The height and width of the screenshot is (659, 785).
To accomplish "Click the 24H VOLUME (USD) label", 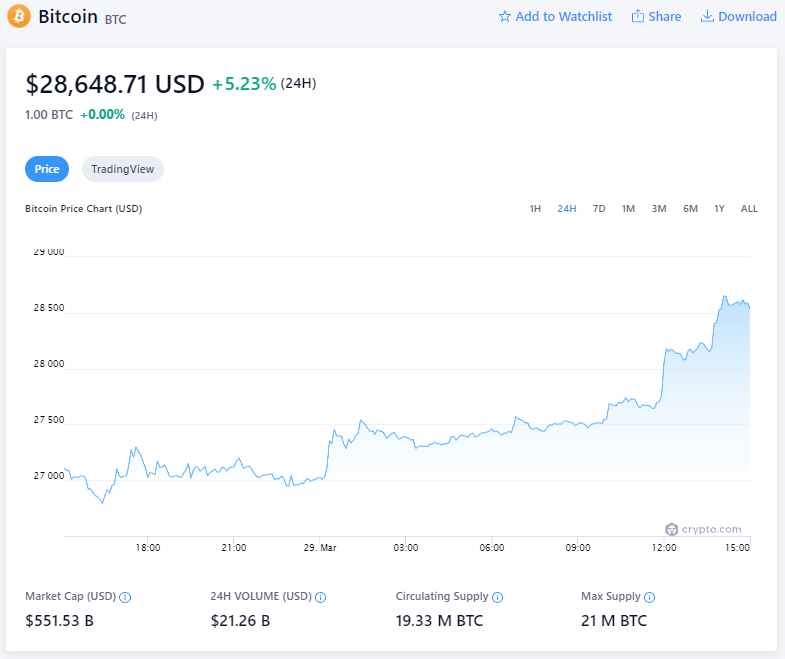I will tap(261, 596).
